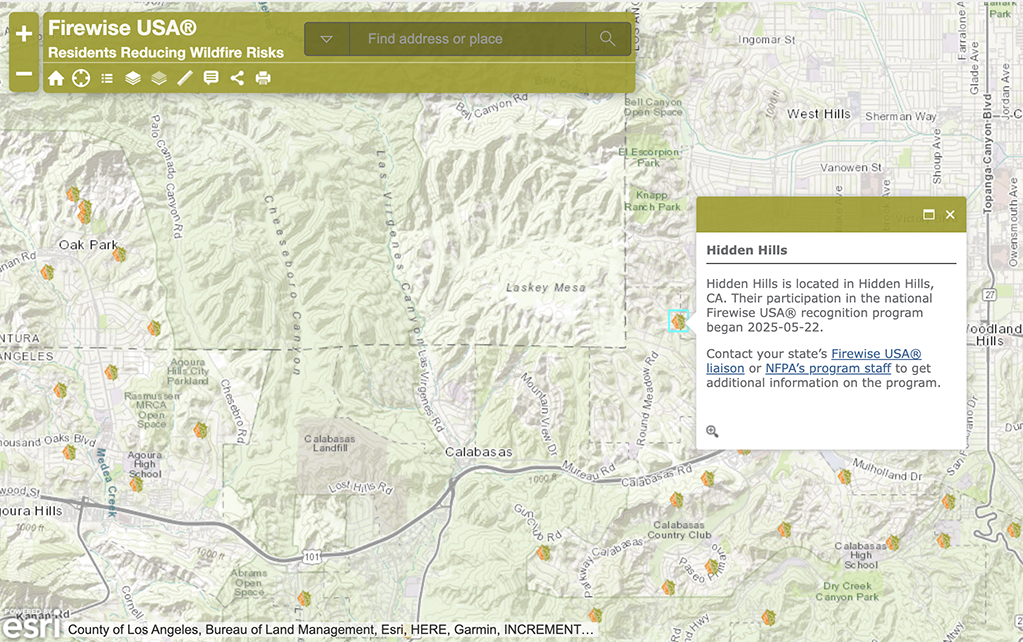Select the highlighted Hidden Hills map marker
The width and height of the screenshot is (1023, 642).
pyautogui.click(x=679, y=321)
